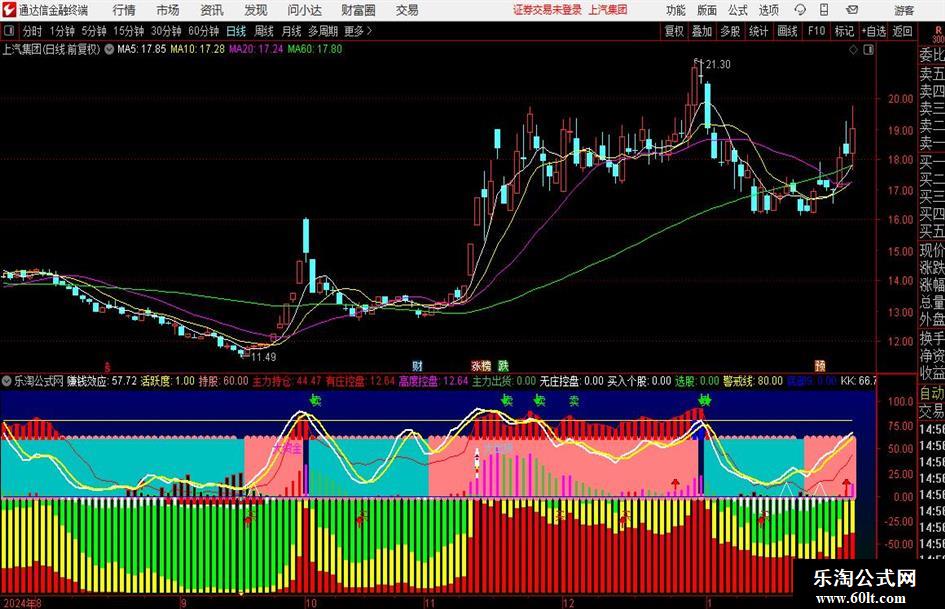Click the MA10: 17.28 value
Viewport: 945px width, 609px height.
coord(197,49)
